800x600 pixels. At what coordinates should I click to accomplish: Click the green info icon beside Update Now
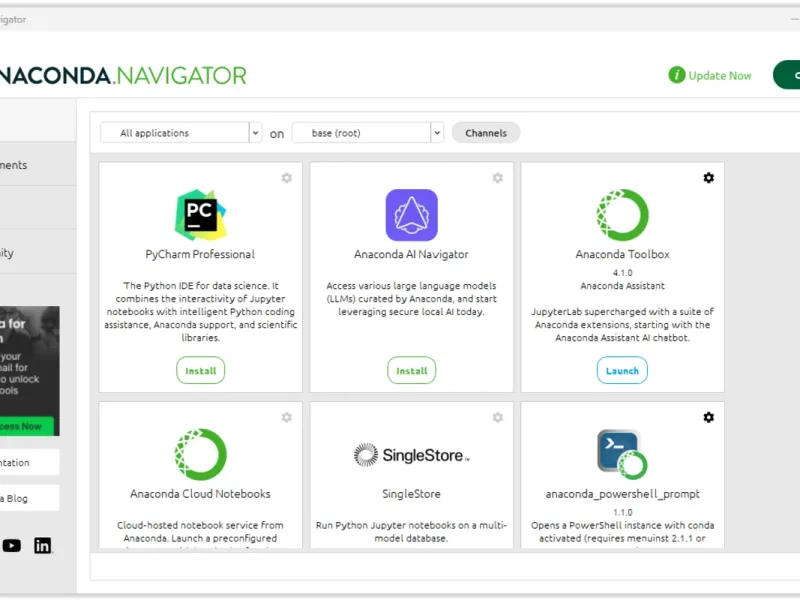pos(677,75)
